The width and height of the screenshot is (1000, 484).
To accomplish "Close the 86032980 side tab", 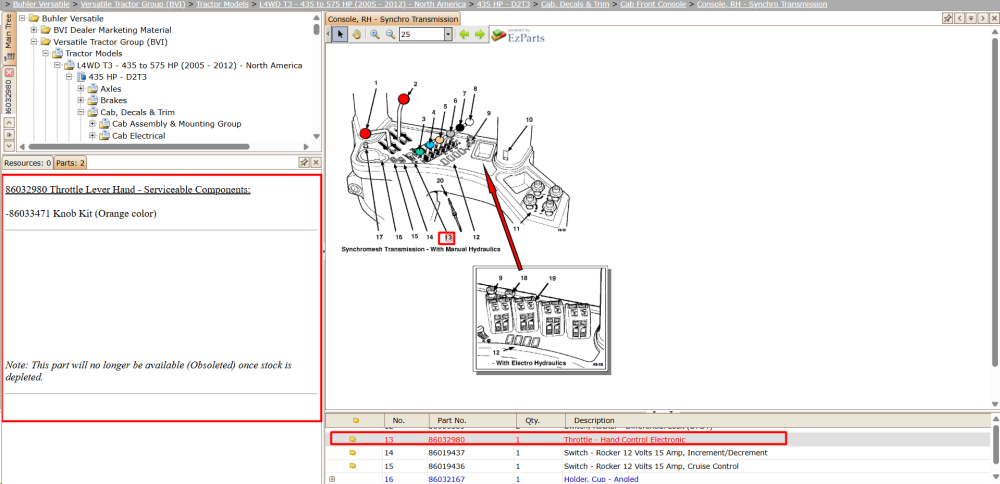I will [x=9, y=73].
